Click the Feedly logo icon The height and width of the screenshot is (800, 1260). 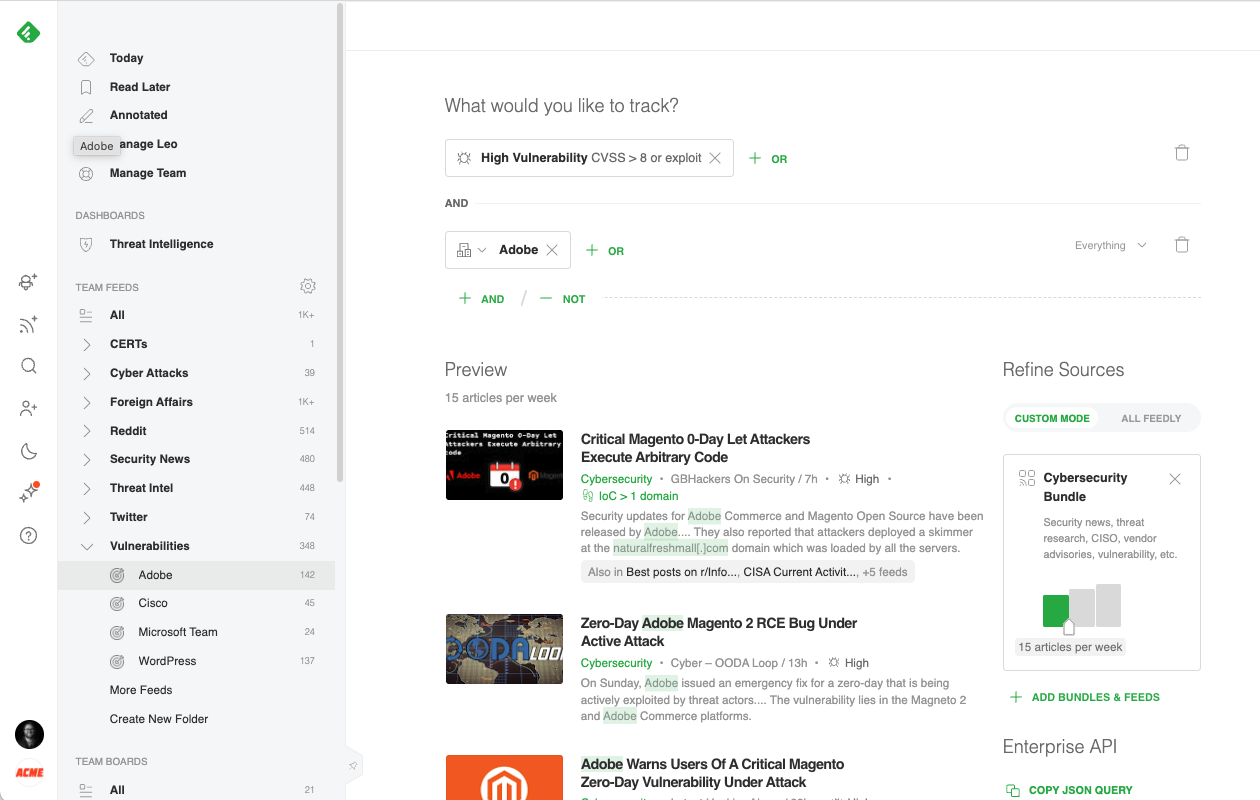pos(28,33)
